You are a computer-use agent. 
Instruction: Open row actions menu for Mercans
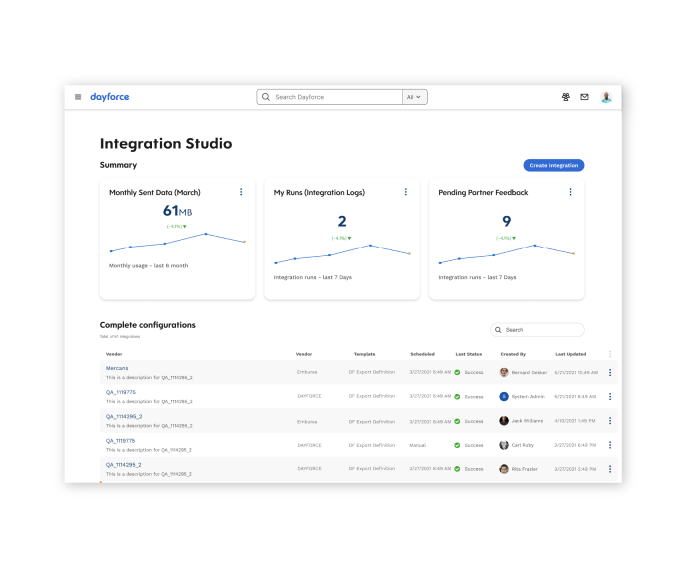pos(610,372)
